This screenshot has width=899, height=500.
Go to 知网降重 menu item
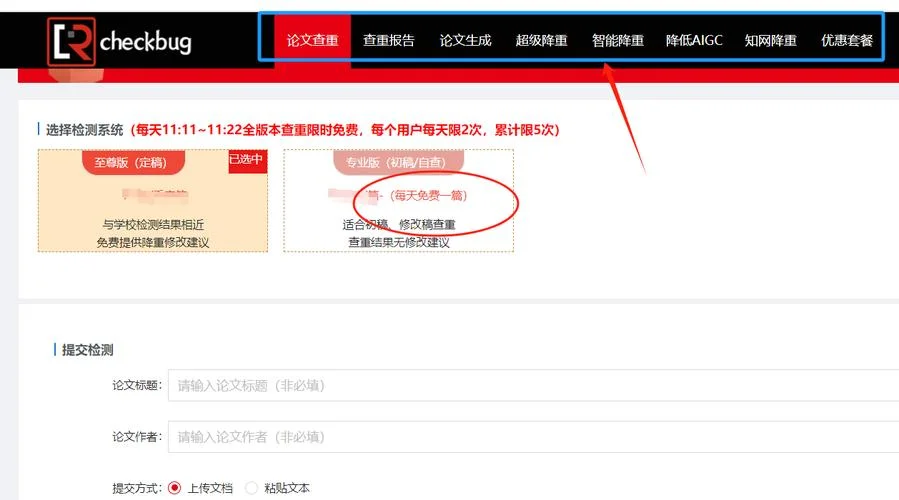click(x=771, y=40)
